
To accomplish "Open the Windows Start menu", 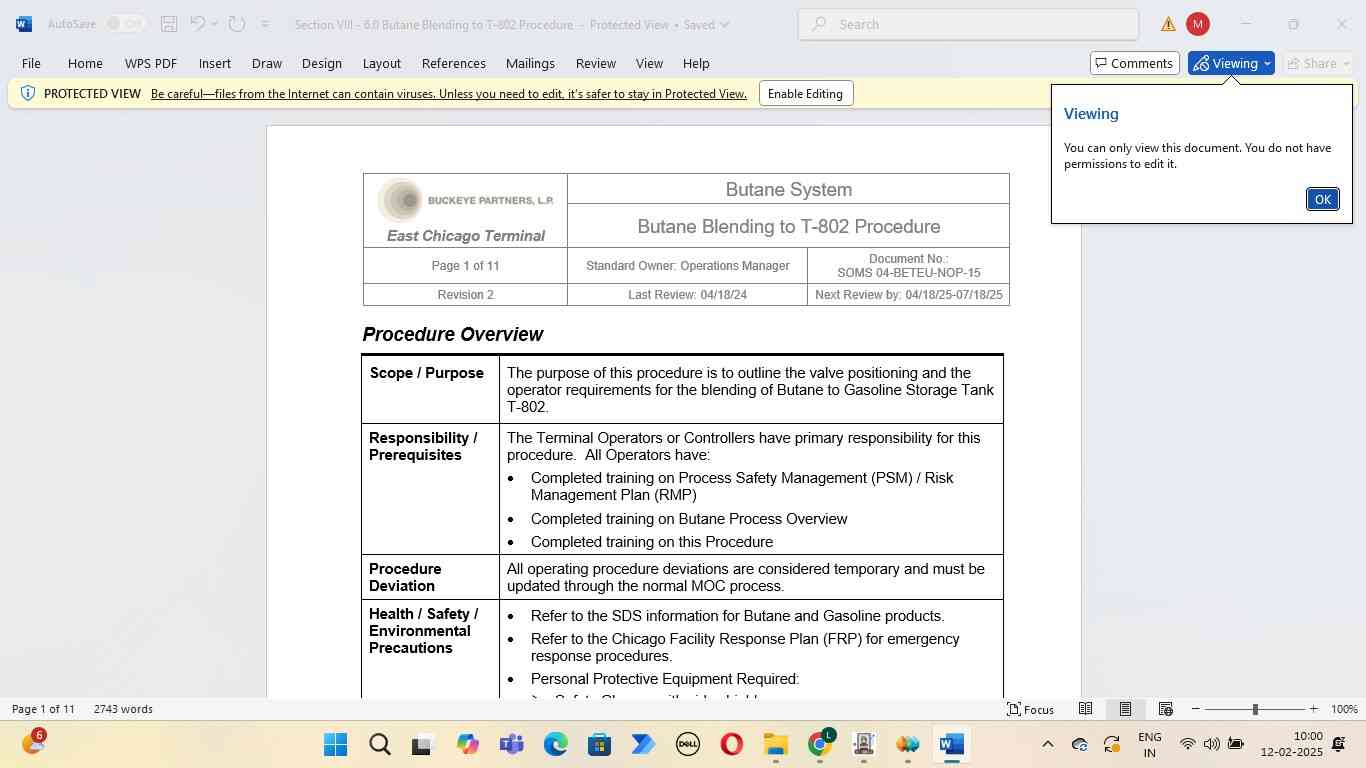I will tap(336, 744).
